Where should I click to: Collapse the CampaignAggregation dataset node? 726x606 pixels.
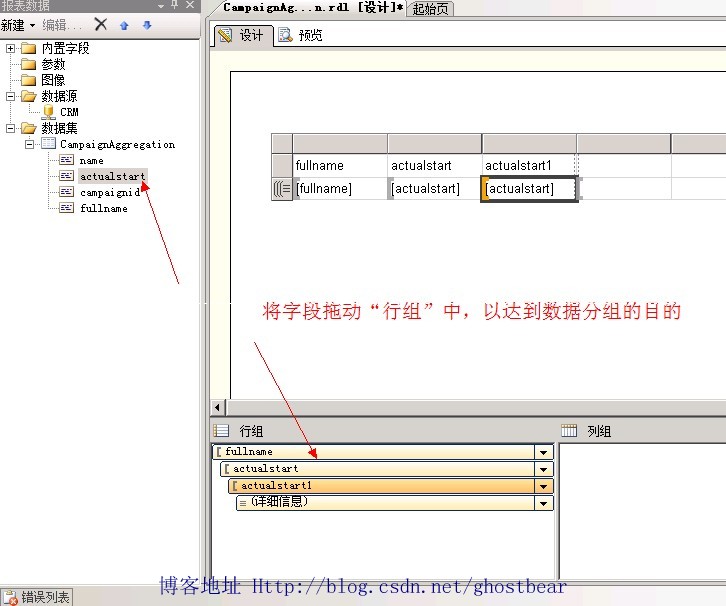[29, 144]
